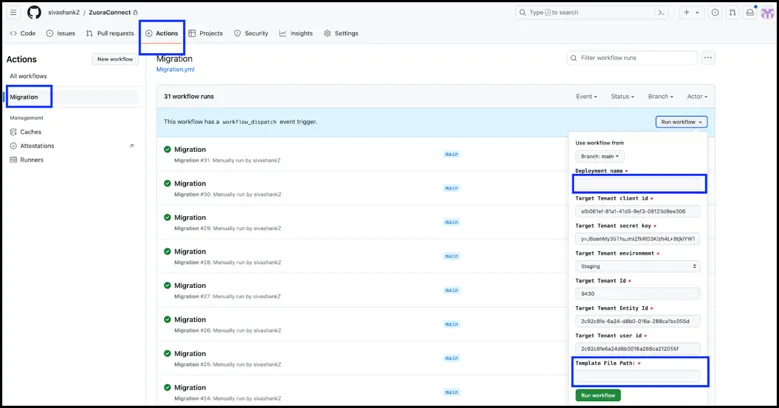Switch to the Projects tab
Screen dimensions: 779x408
pyautogui.click(x=206, y=33)
